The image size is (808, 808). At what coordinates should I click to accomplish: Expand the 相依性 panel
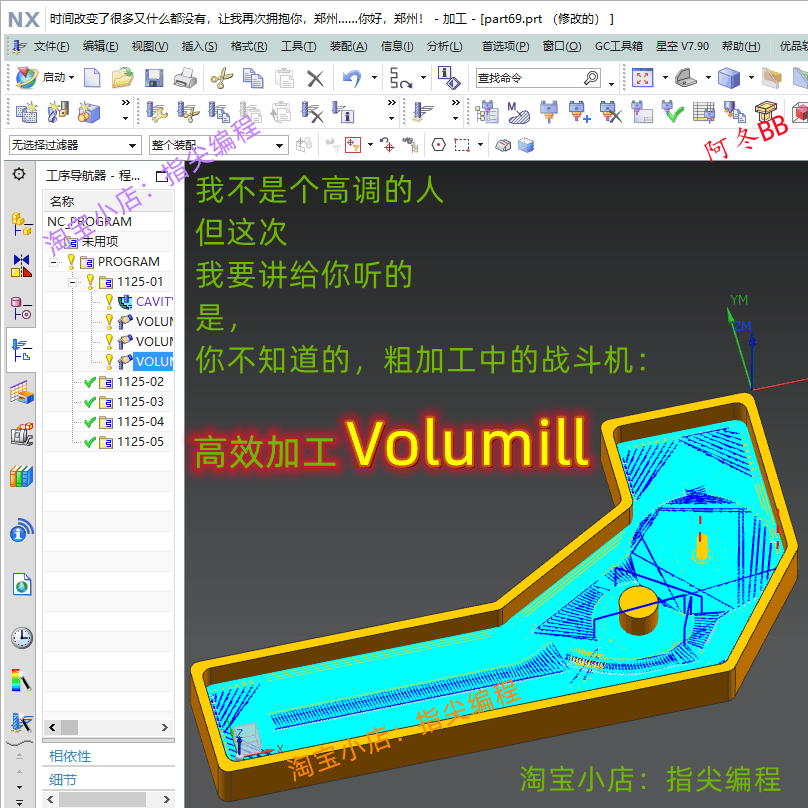coord(68,756)
